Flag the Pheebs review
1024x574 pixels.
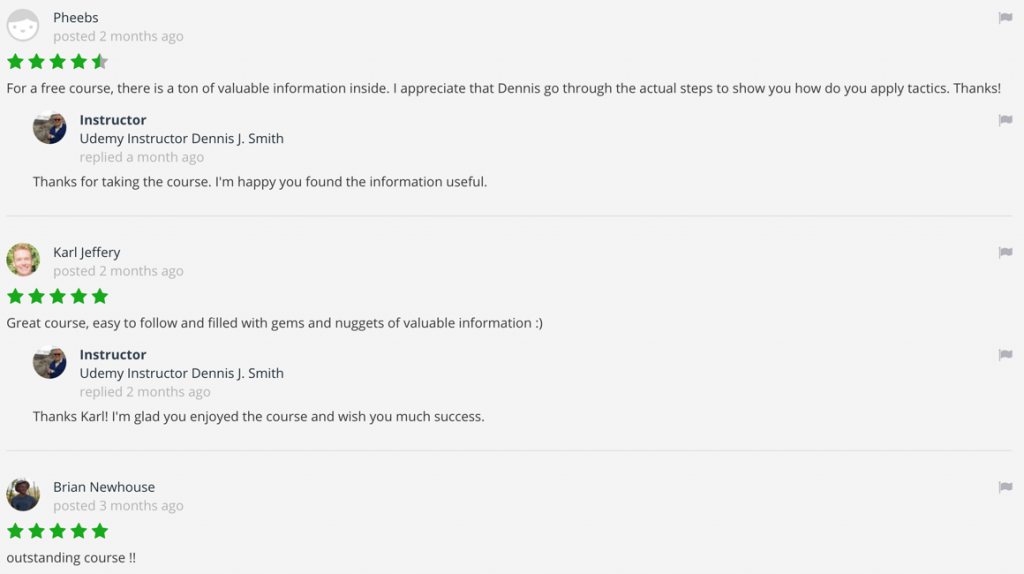pos(1005,18)
